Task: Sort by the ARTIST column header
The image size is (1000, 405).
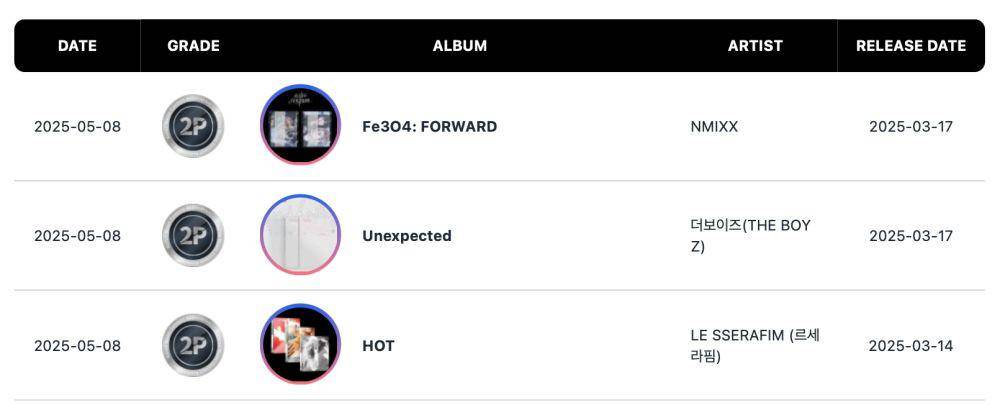Action: click(x=755, y=46)
